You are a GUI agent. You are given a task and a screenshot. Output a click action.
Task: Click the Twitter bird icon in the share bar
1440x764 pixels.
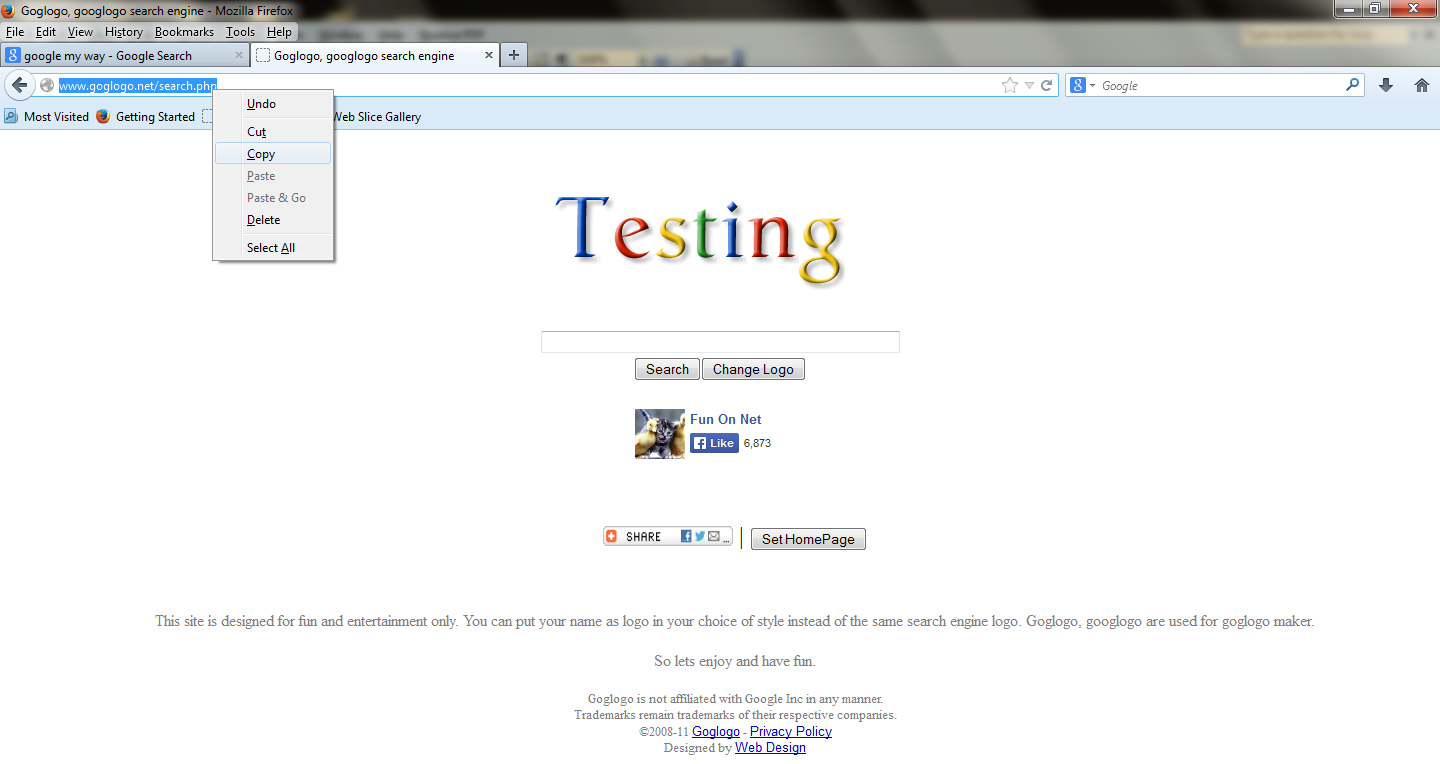tap(700, 537)
